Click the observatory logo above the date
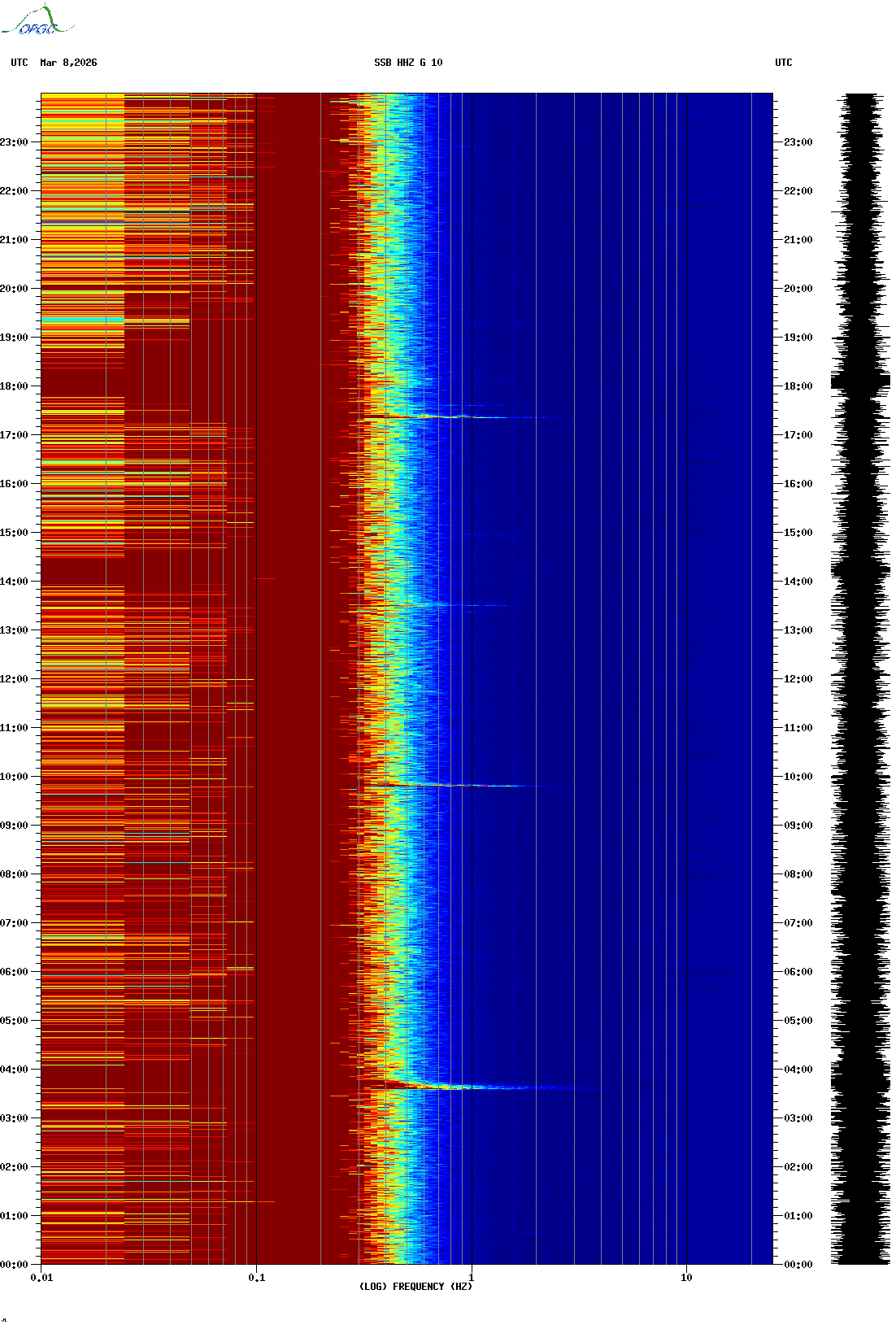Screen dimensions: 896x1329 (37, 21)
